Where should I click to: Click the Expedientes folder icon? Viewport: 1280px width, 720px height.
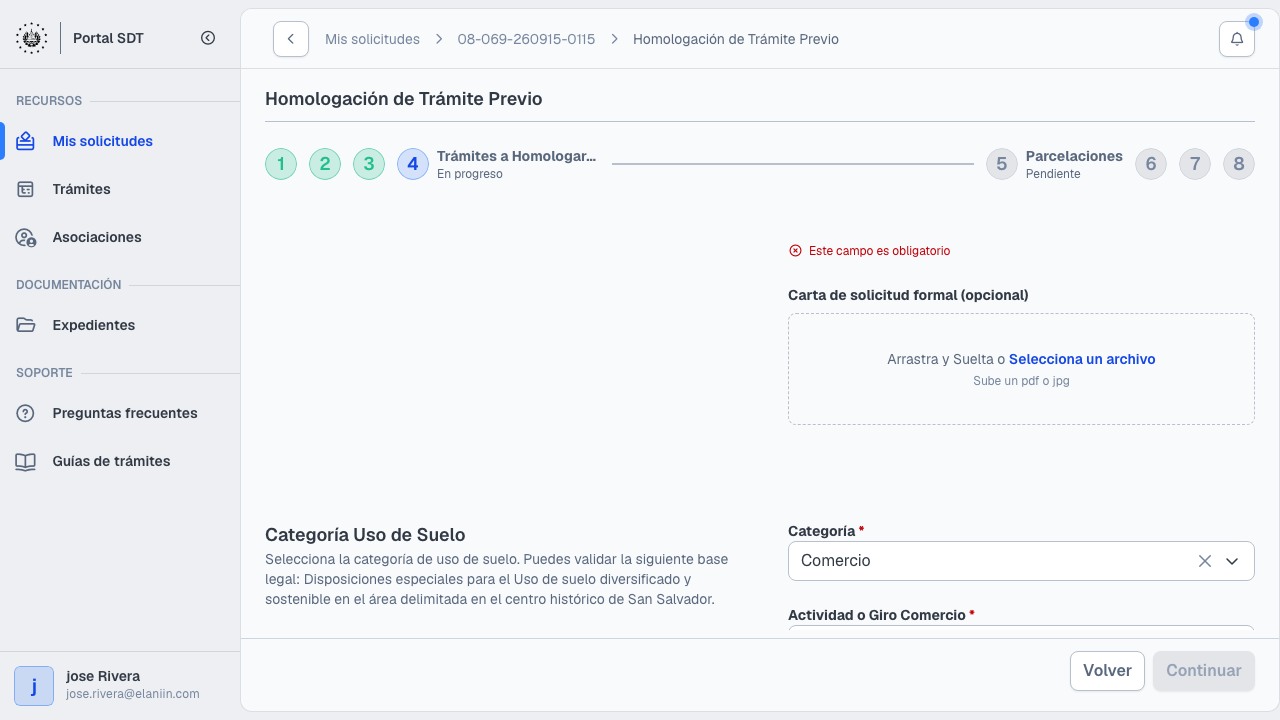(x=26, y=325)
